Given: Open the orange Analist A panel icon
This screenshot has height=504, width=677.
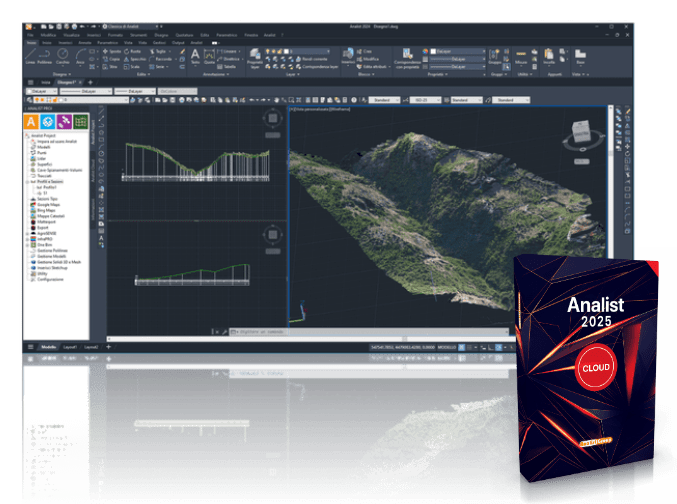Looking at the screenshot, I should point(32,122).
